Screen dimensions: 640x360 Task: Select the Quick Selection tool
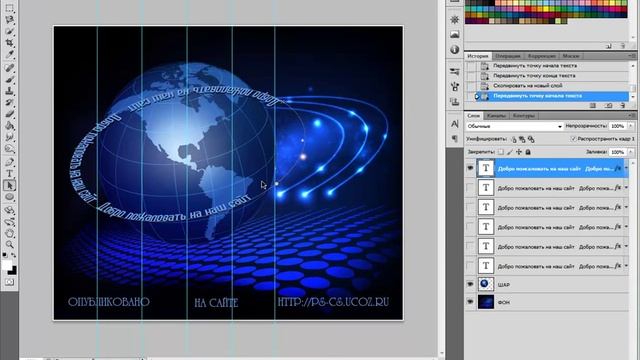(x=9, y=31)
